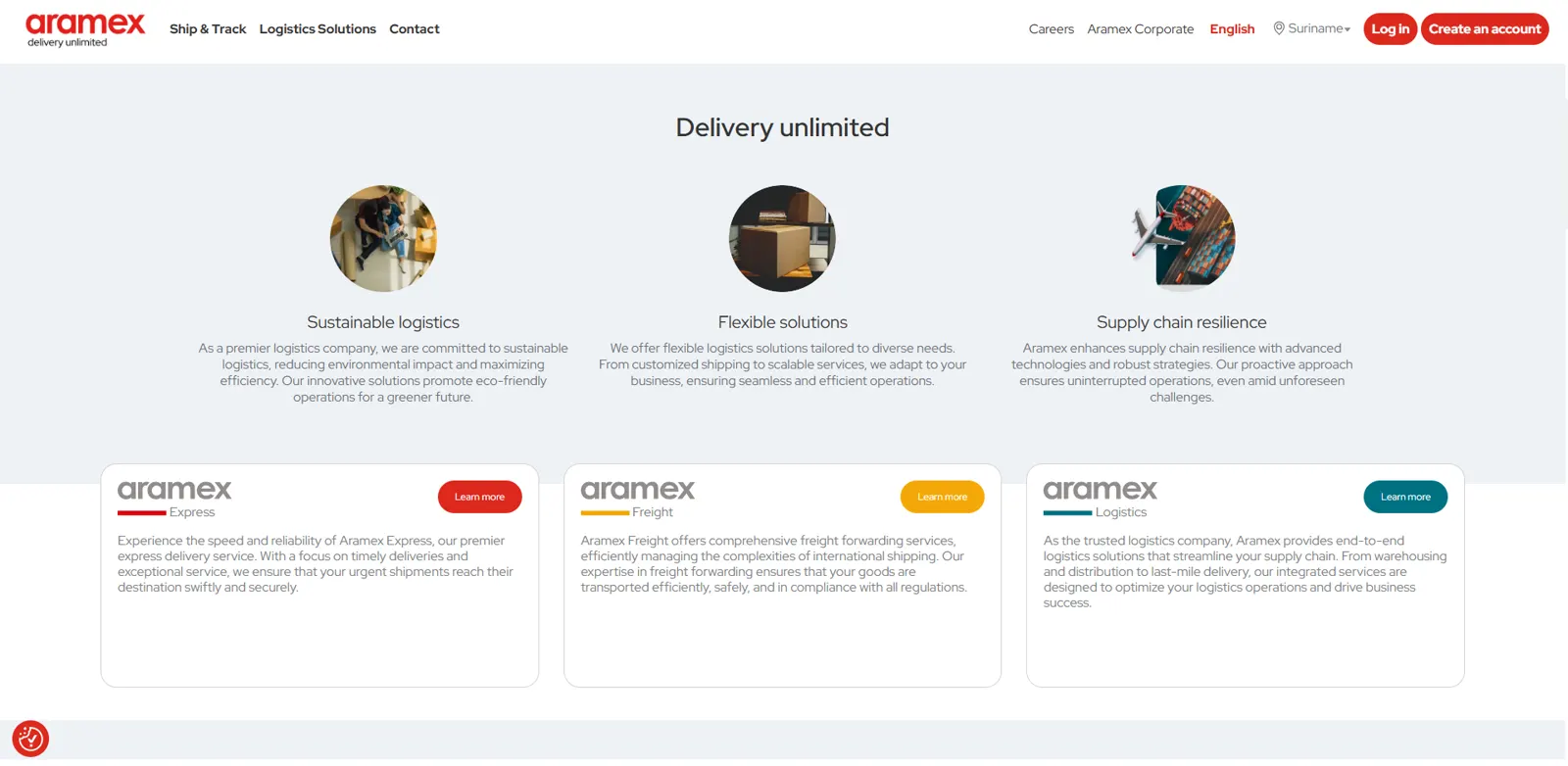Click the aramex Express logo
This screenshot has width=1568, height=766.
coord(174,498)
